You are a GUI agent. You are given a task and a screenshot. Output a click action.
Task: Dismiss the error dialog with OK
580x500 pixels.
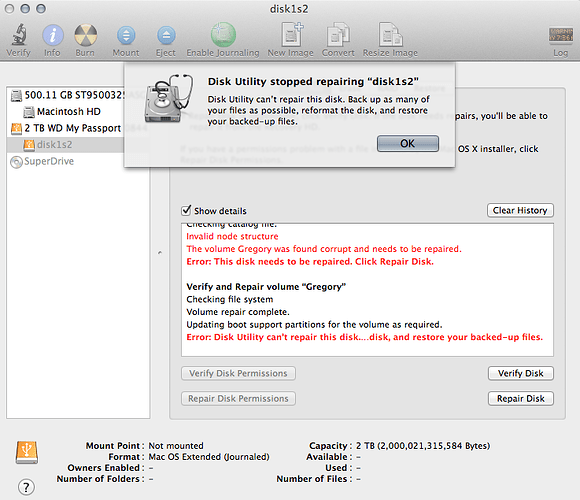click(x=408, y=143)
